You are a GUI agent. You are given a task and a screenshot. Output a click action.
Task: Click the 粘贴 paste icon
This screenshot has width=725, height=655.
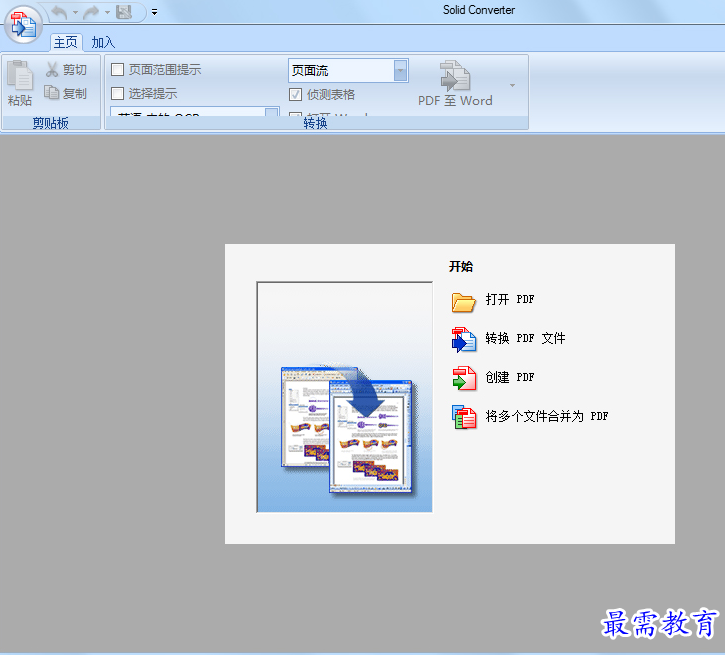tap(20, 75)
